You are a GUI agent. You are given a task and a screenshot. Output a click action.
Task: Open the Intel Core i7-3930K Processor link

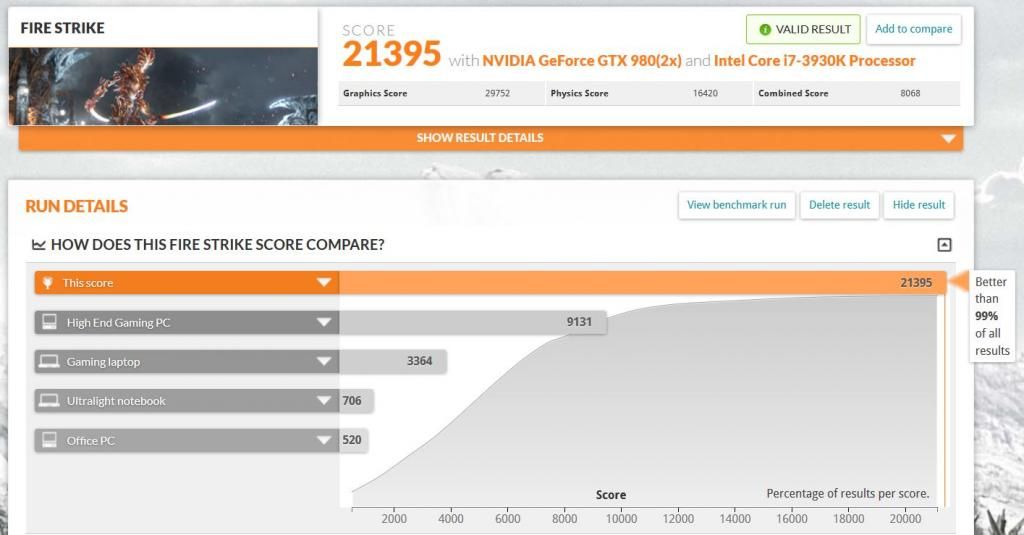(x=814, y=61)
